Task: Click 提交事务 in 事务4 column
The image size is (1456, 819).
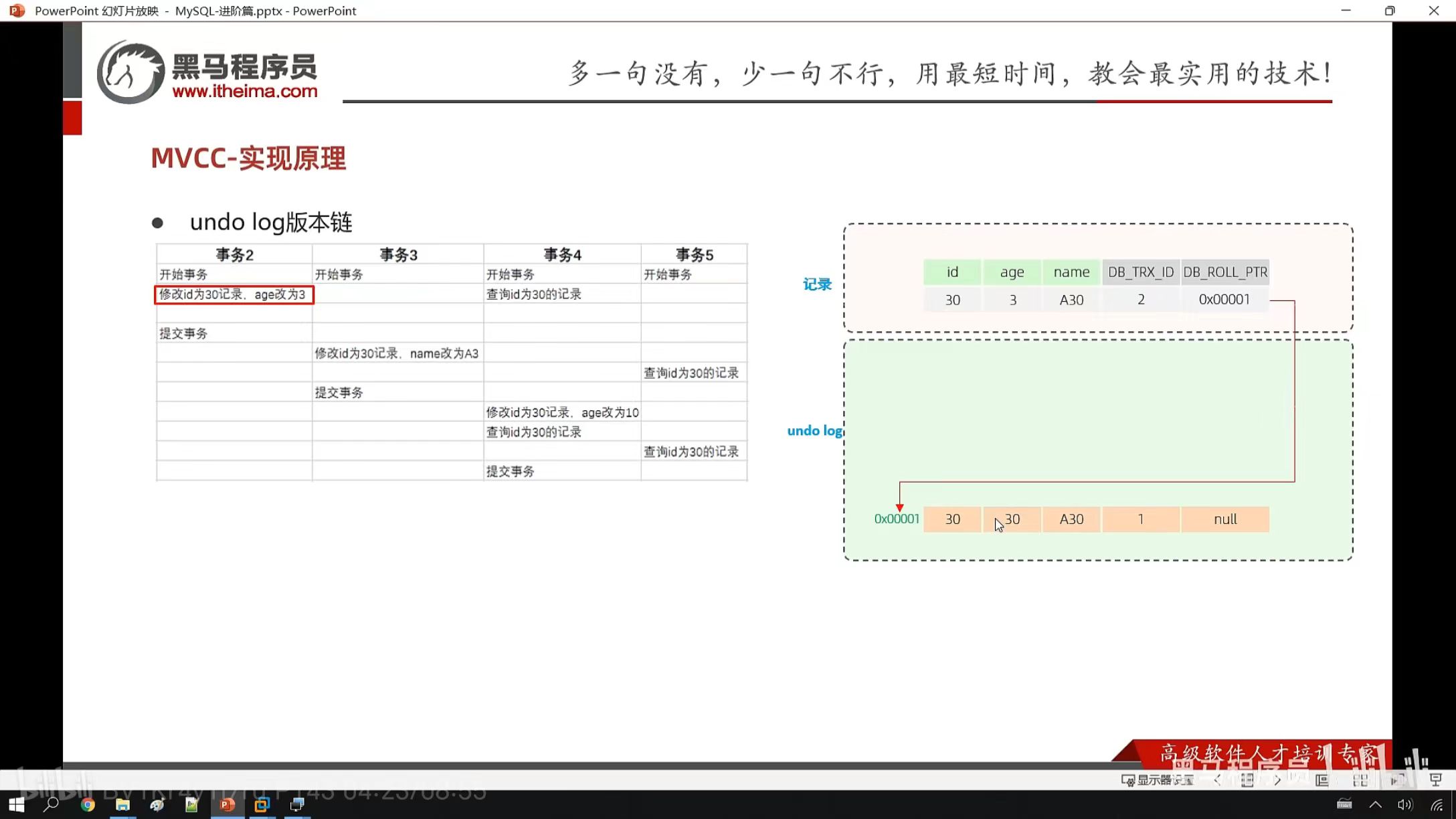Action: 511,472
